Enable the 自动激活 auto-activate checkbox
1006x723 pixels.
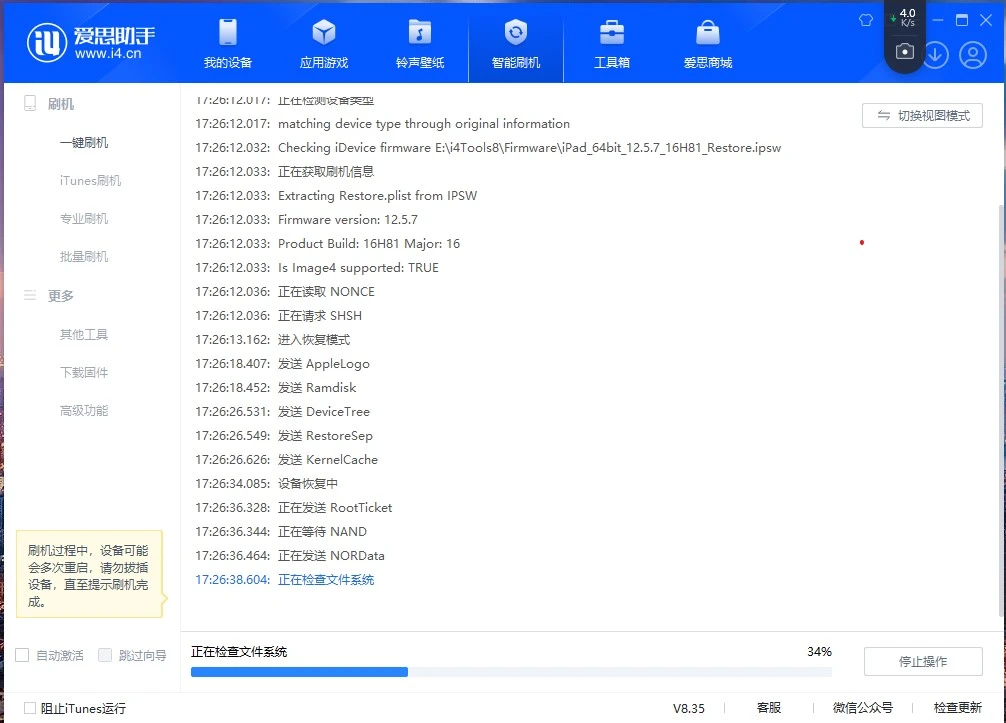pos(22,656)
